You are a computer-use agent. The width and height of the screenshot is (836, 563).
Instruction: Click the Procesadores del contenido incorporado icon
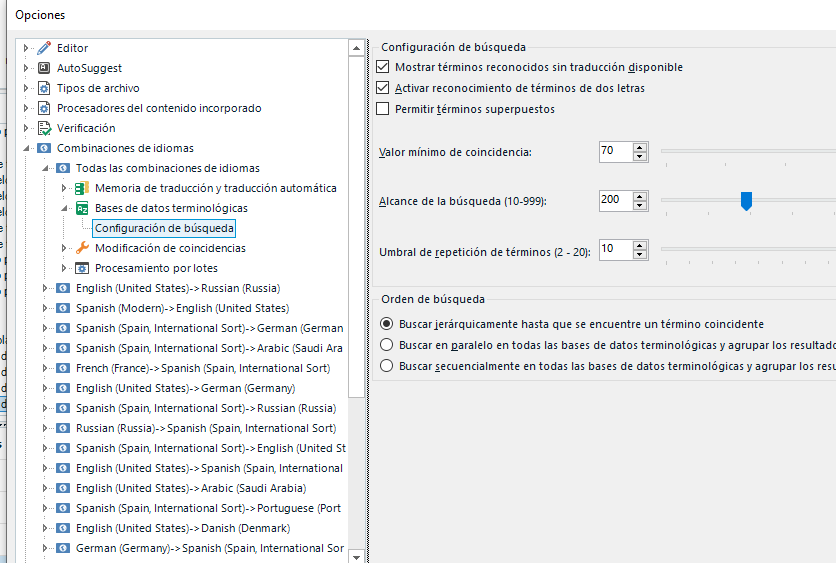44,108
